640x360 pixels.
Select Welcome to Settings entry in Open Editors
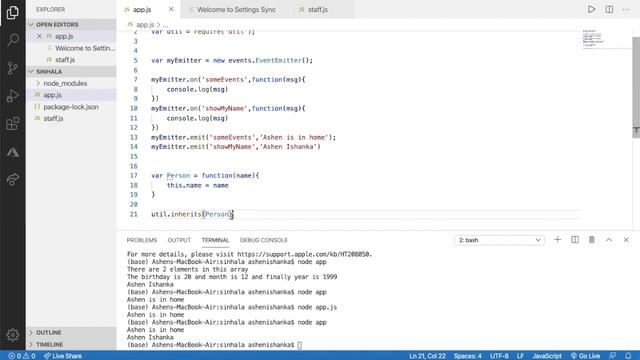pos(71,48)
